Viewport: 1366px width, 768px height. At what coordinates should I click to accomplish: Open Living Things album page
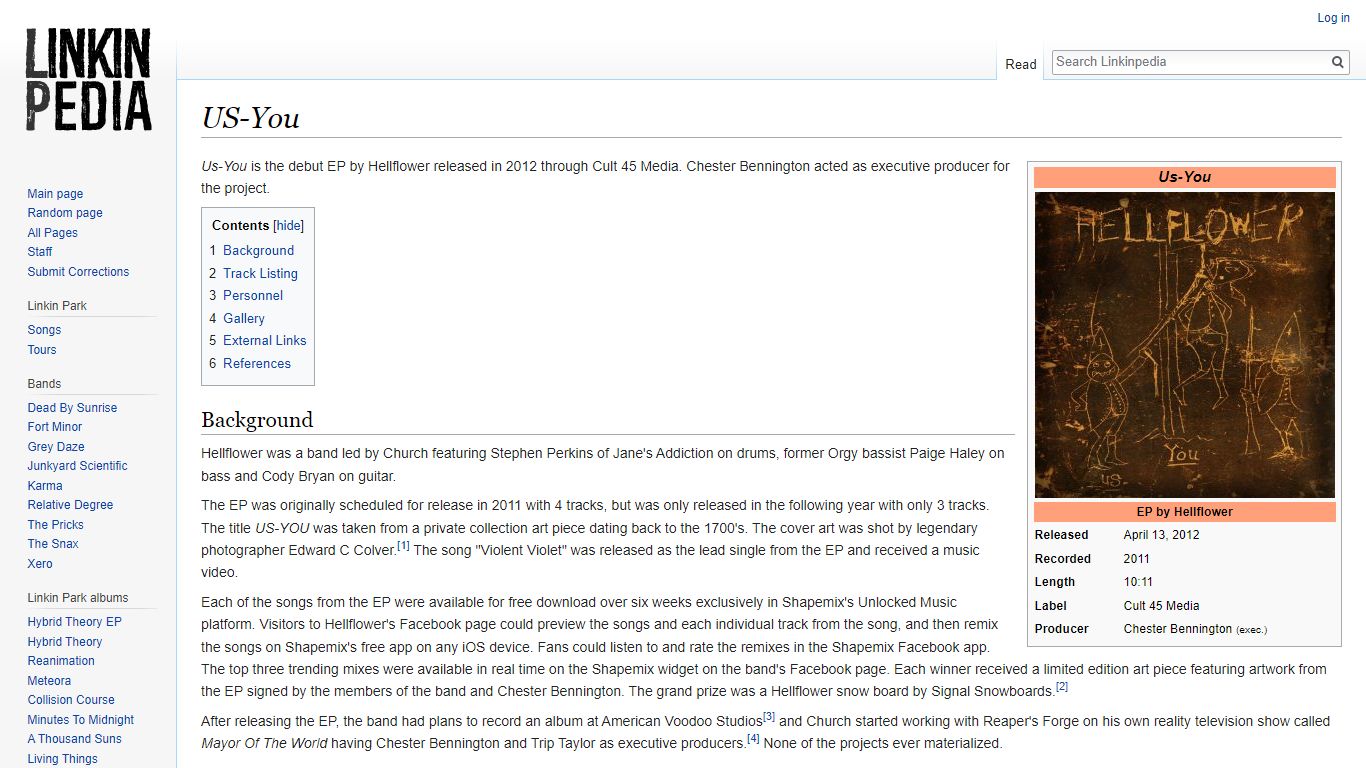[x=62, y=759]
